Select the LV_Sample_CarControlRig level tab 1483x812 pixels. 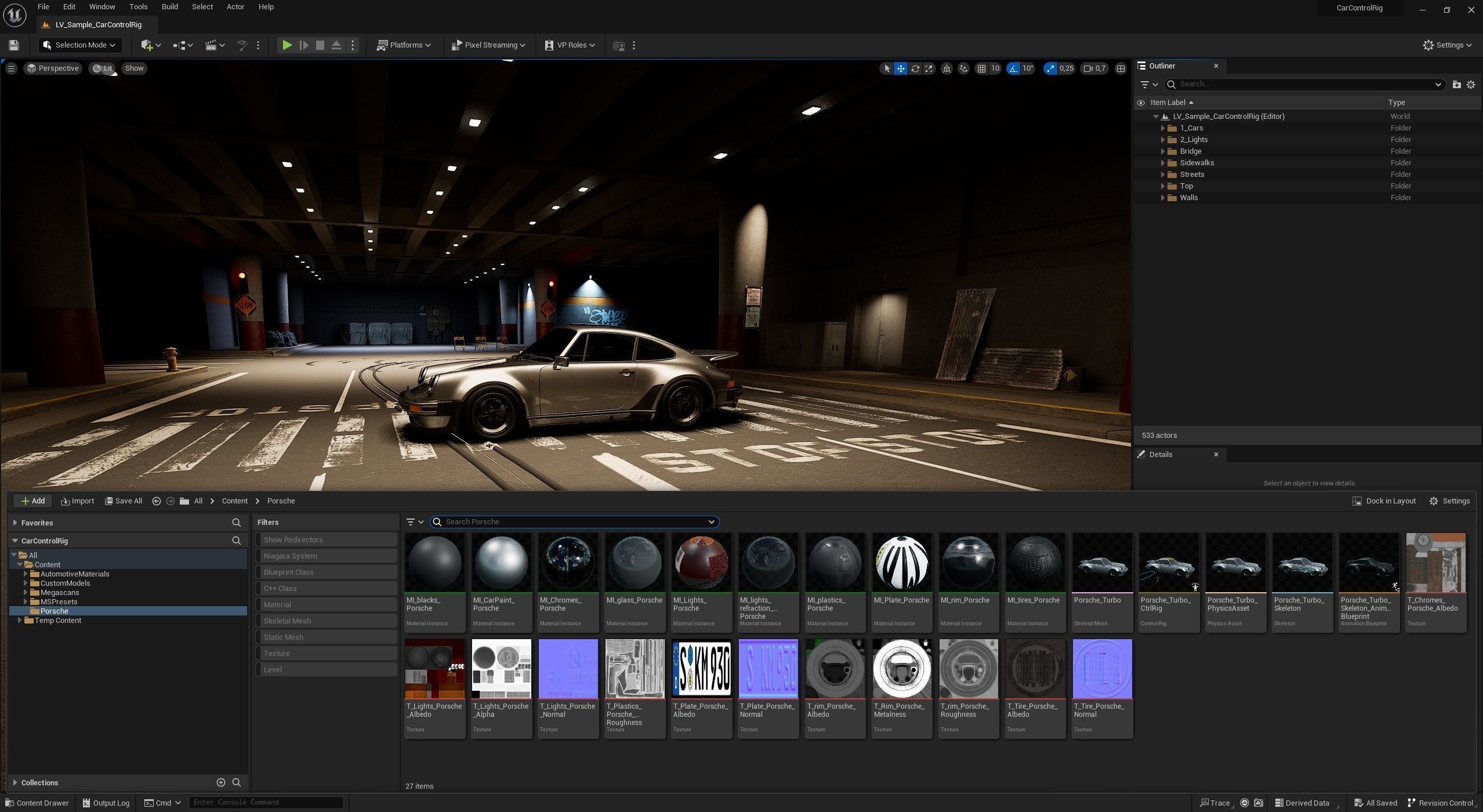click(x=97, y=24)
